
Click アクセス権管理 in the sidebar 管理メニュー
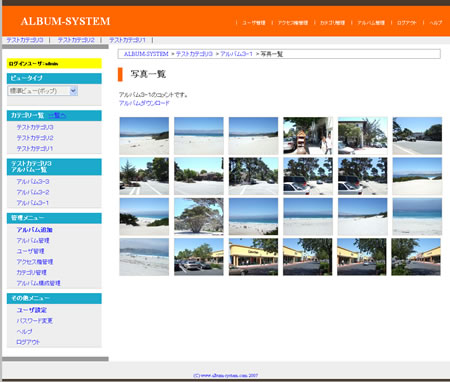[x=35, y=262]
